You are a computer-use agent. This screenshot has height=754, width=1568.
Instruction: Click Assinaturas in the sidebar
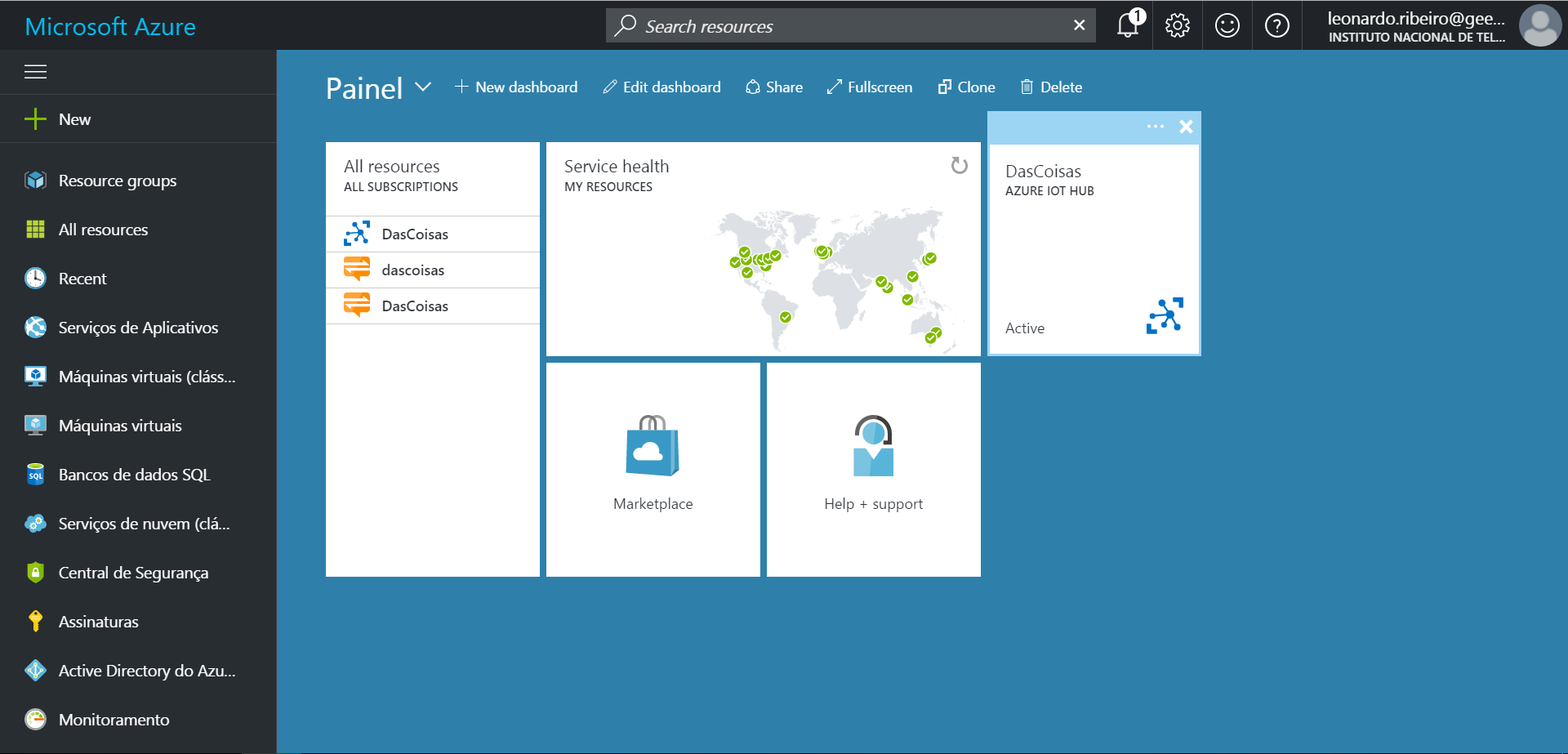98,622
